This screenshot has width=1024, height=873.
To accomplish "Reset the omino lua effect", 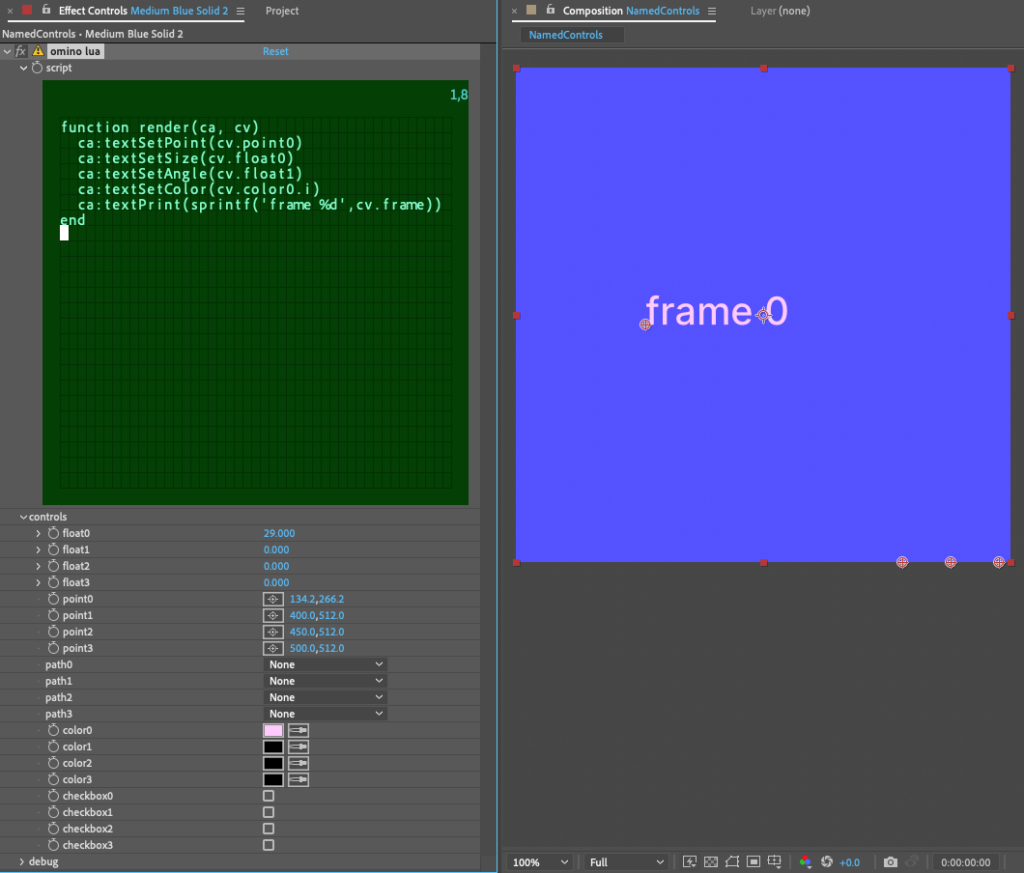I will (276, 51).
